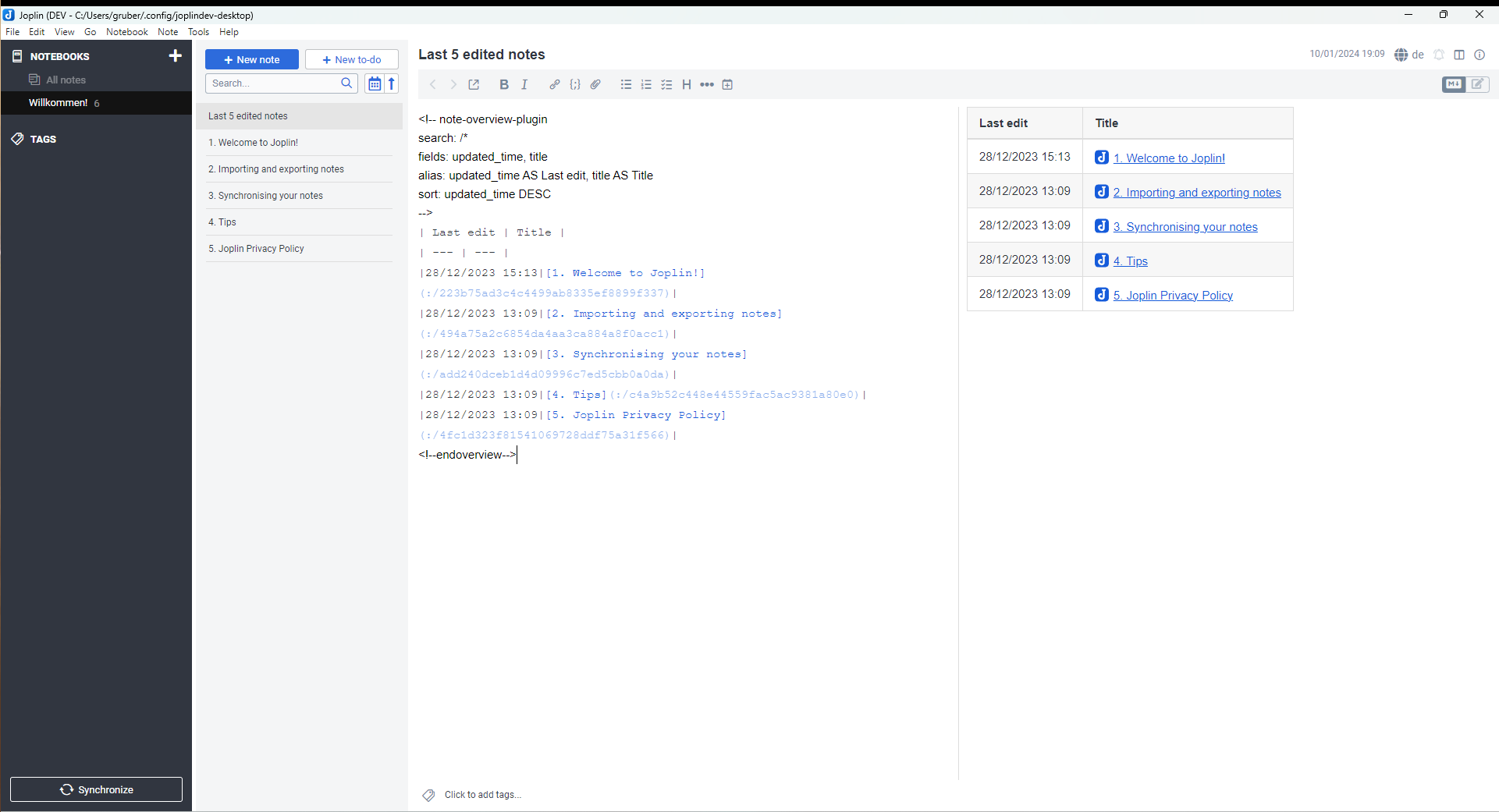1499x812 pixels.
Task: Click the Notebooks header icon
Action: click(x=17, y=56)
